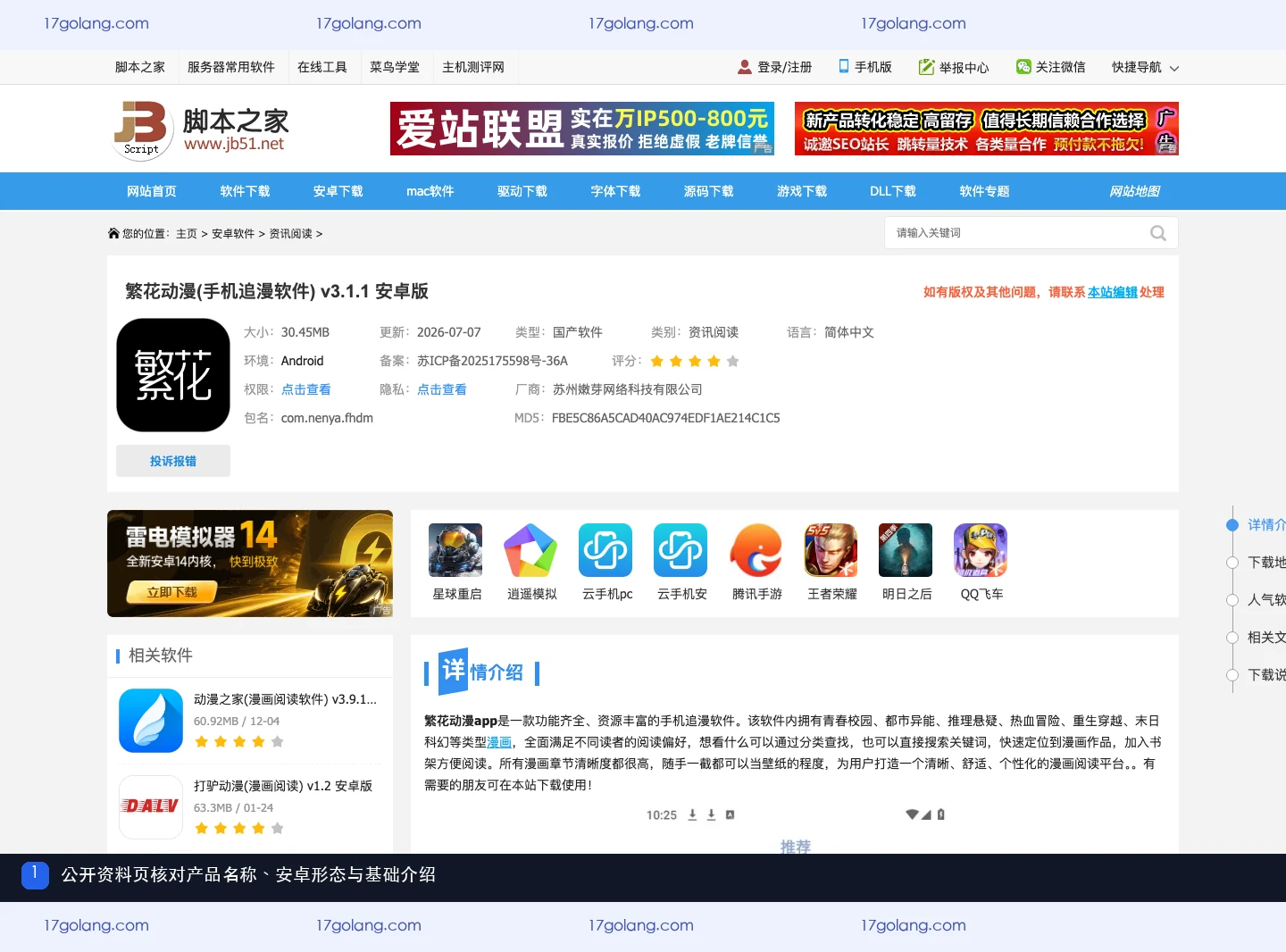Open the 打驴动漫 DALV app icon
The image size is (1286, 952).
click(151, 806)
